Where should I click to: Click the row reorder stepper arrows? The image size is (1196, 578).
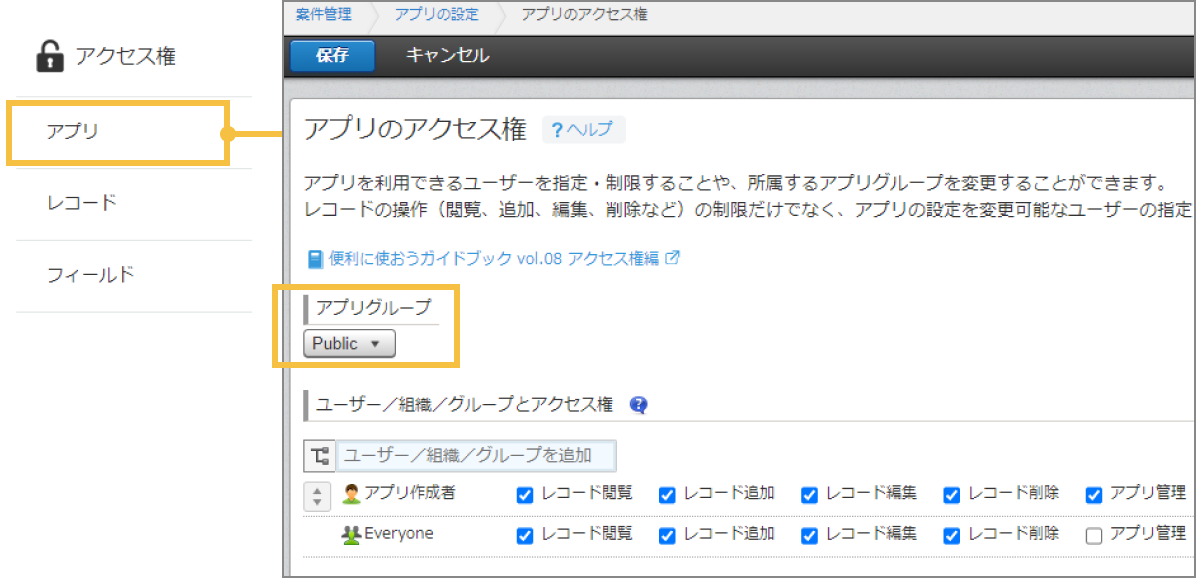tap(317, 495)
